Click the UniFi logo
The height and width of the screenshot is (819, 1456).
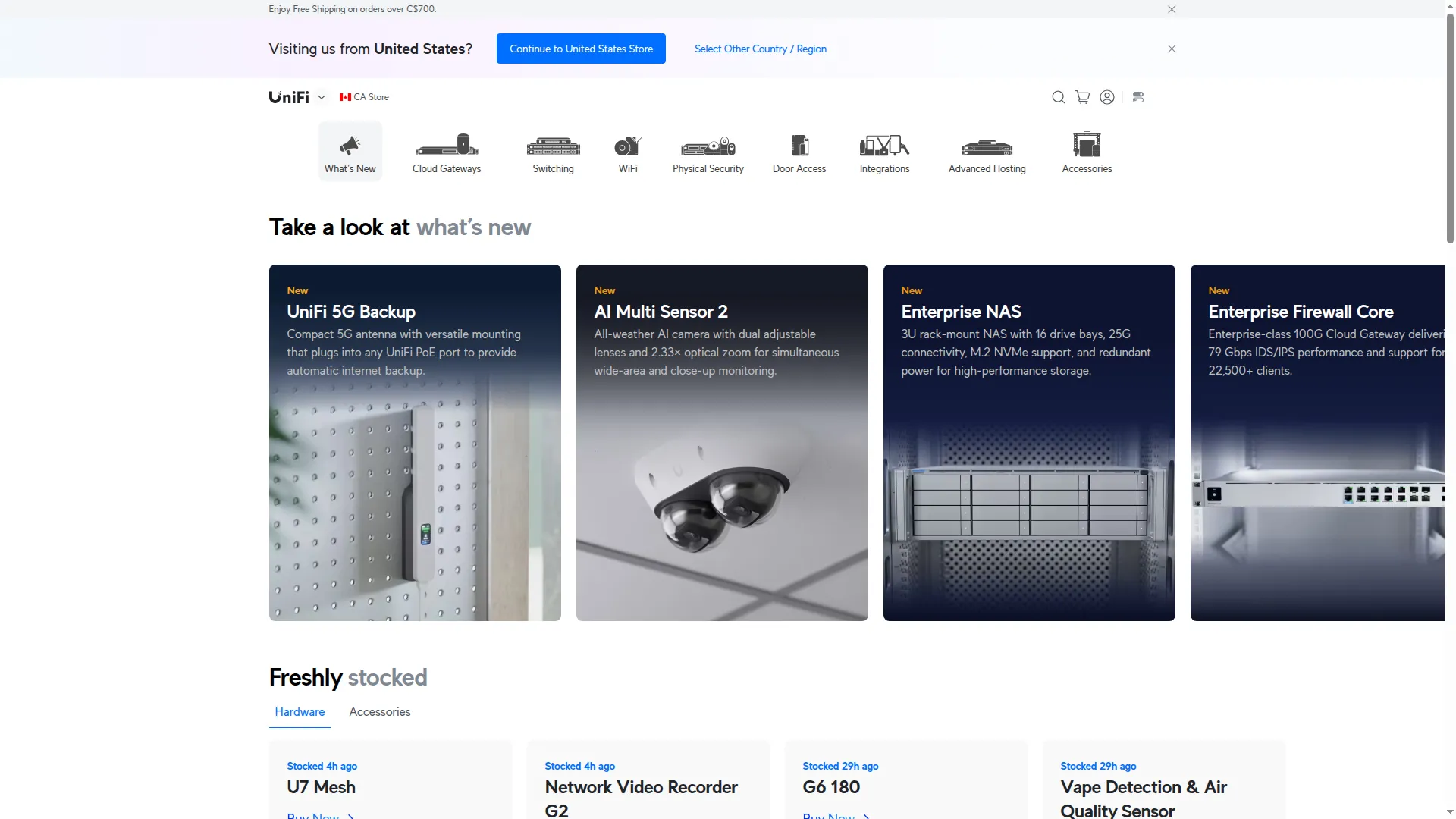pyautogui.click(x=289, y=97)
